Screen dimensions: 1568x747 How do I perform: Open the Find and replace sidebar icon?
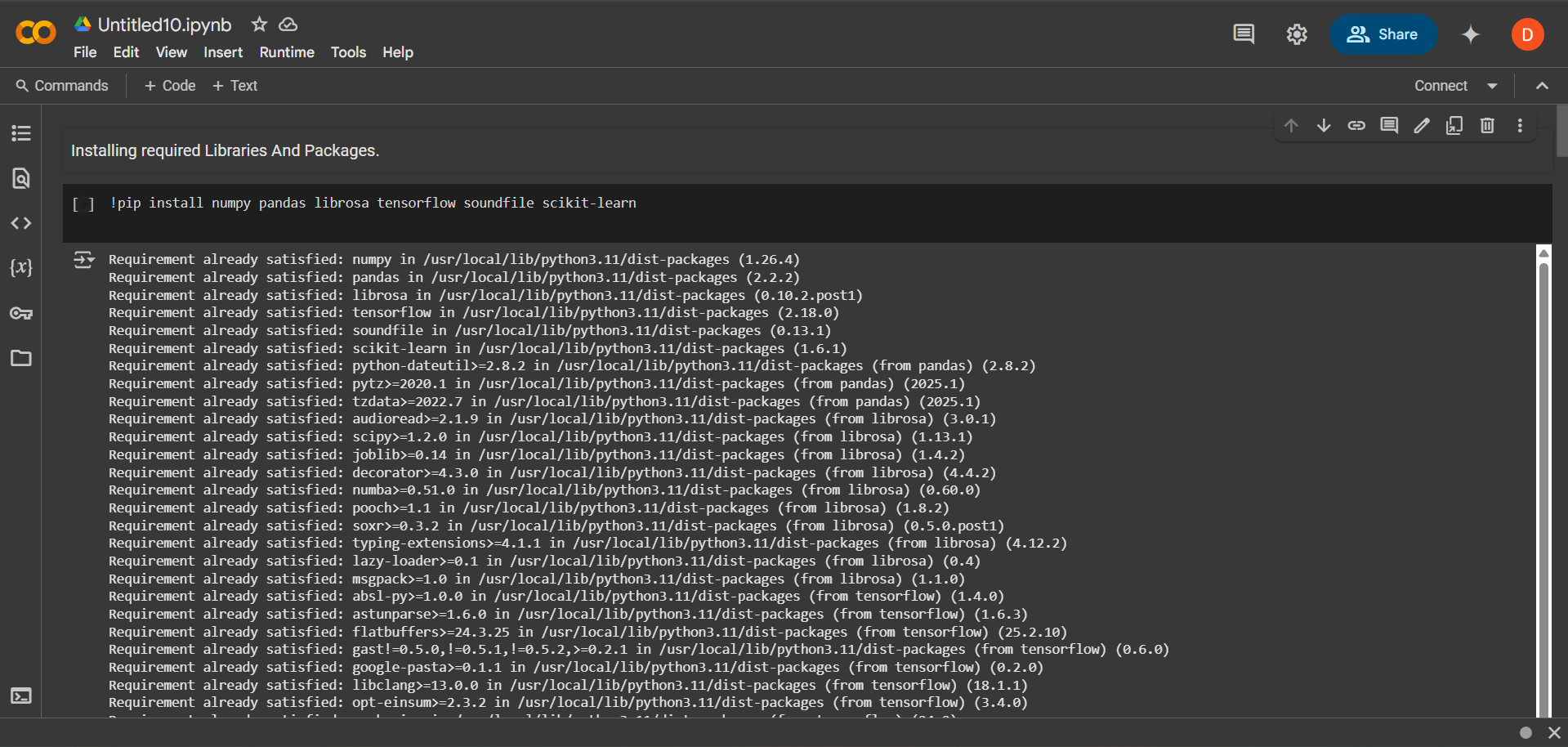(x=21, y=178)
